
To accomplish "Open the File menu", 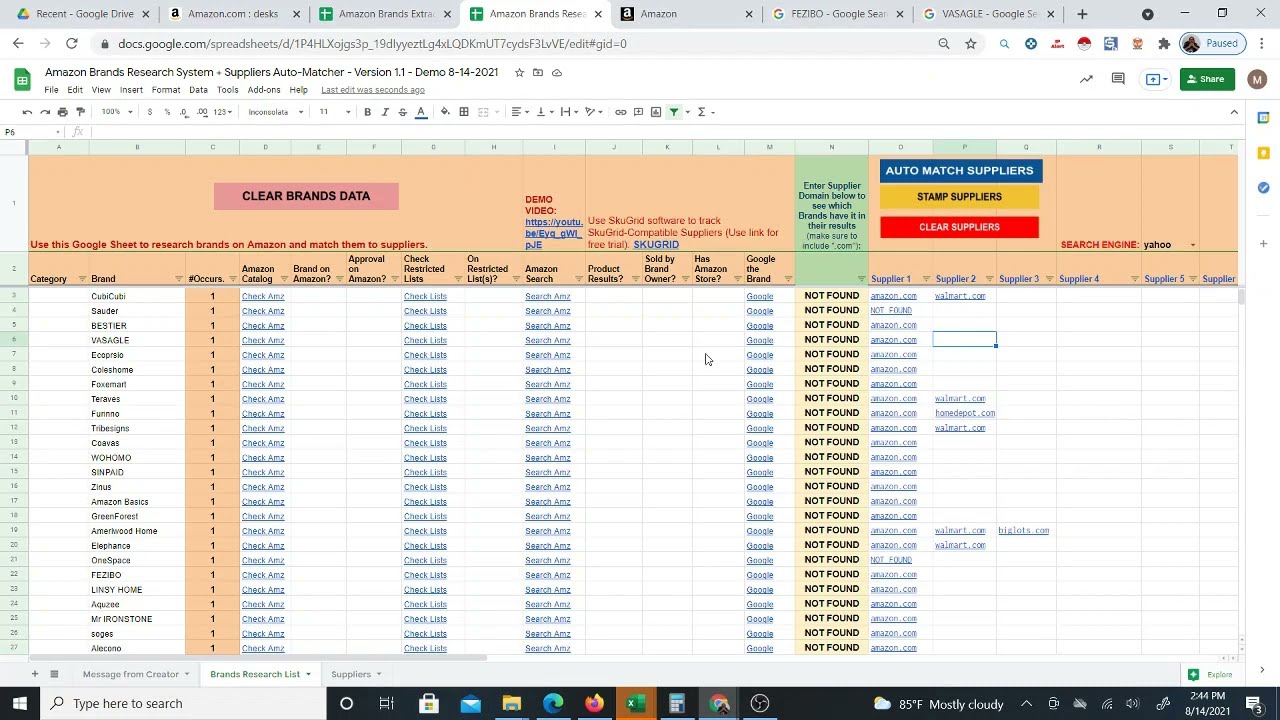I will click(x=51, y=90).
